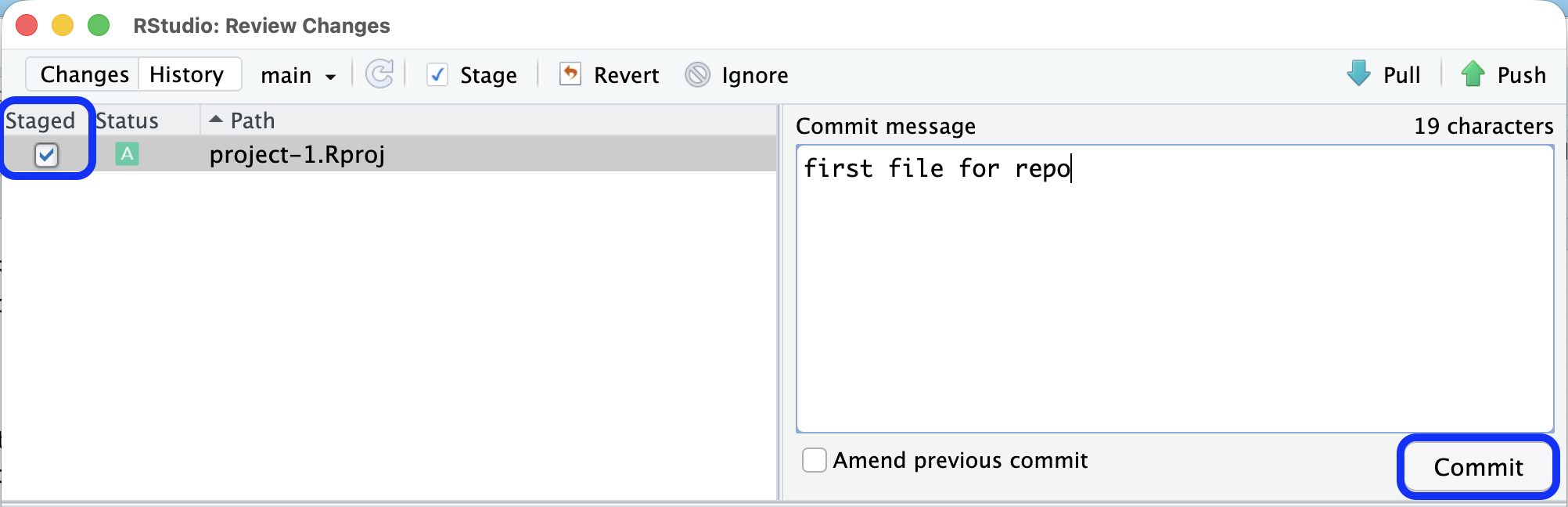Toggle the checkmark inside the Stage button
Screen dimensions: 1568x507
(437, 74)
